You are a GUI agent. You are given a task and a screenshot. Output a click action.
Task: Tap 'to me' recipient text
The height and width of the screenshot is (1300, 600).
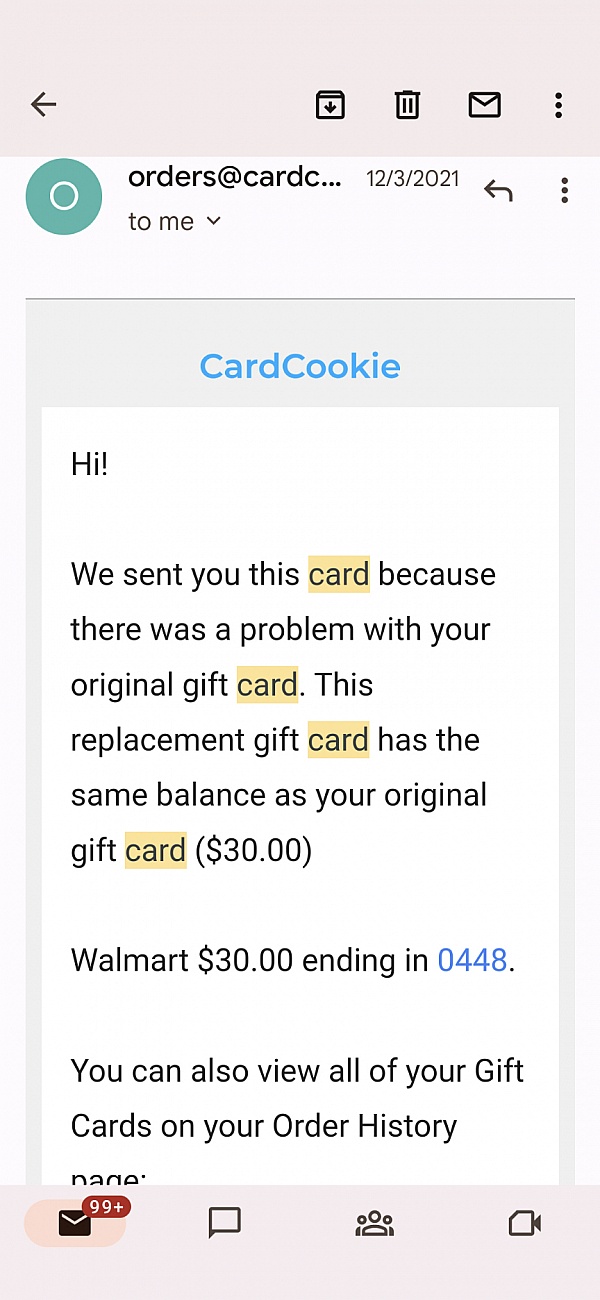pos(161,221)
